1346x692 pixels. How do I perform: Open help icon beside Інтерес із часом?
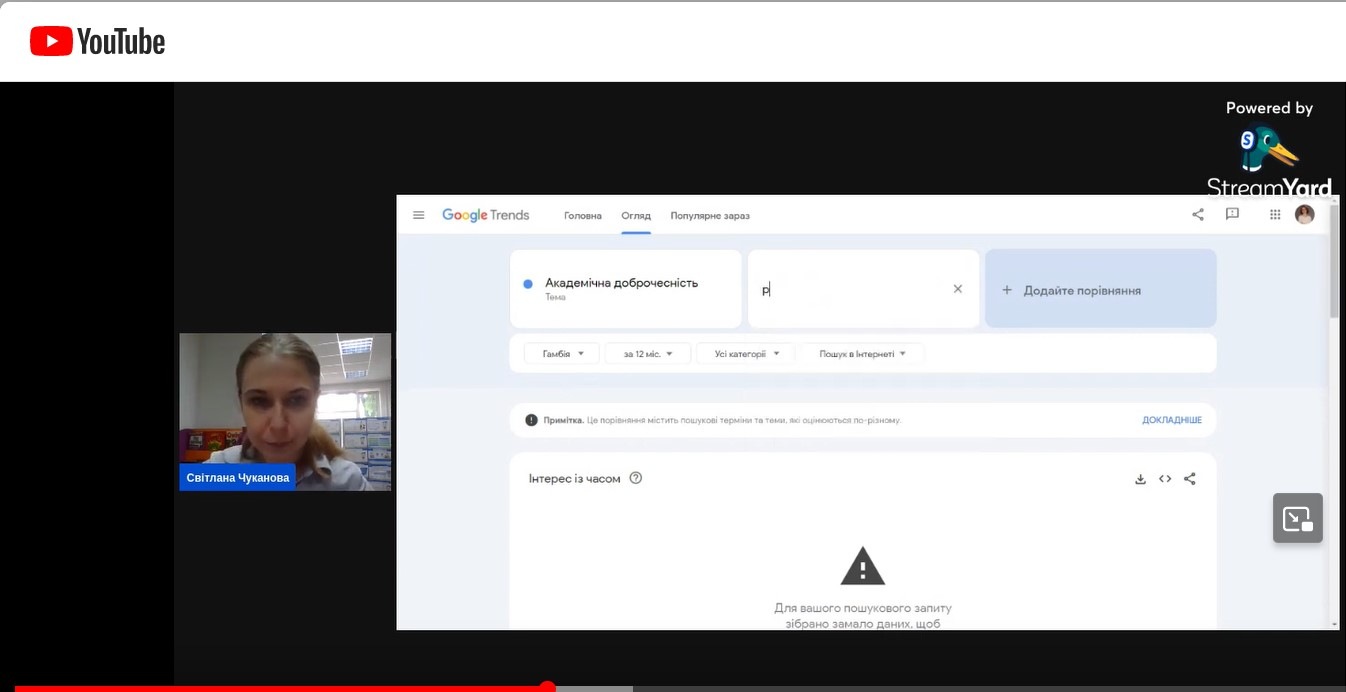(636, 478)
